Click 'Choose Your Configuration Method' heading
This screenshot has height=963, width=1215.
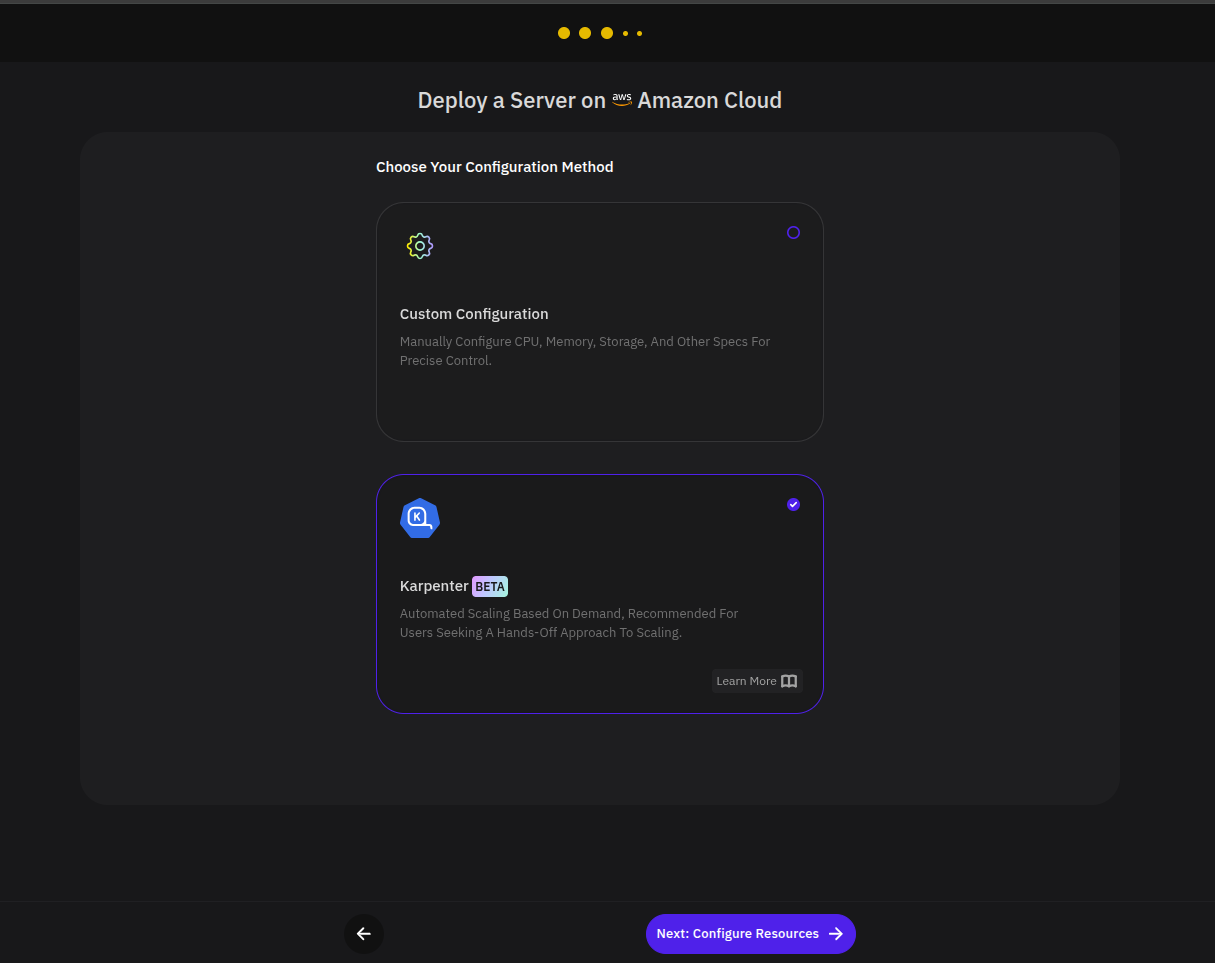click(x=495, y=167)
